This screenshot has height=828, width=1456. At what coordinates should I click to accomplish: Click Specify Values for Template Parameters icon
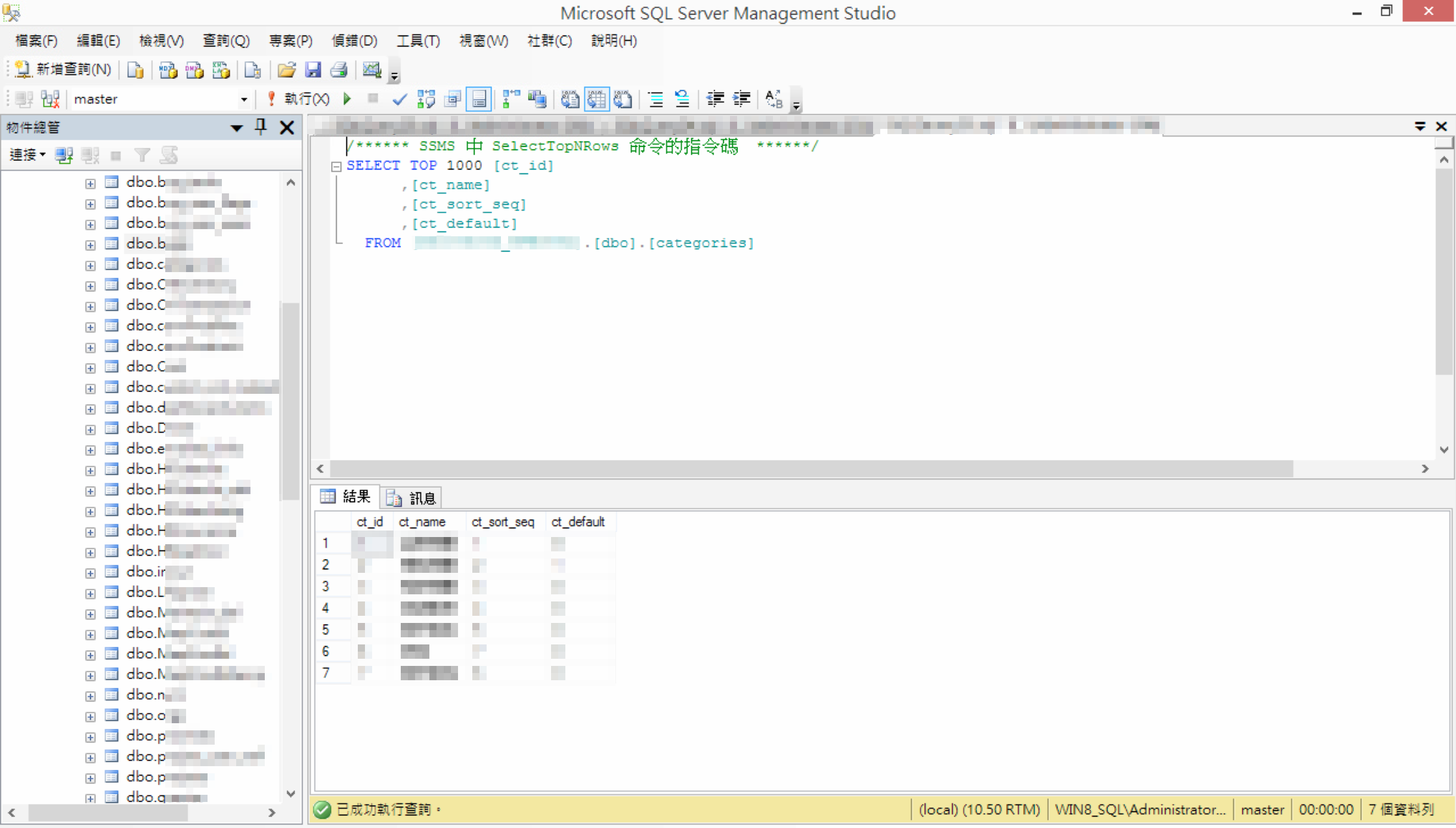pyautogui.click(x=774, y=99)
